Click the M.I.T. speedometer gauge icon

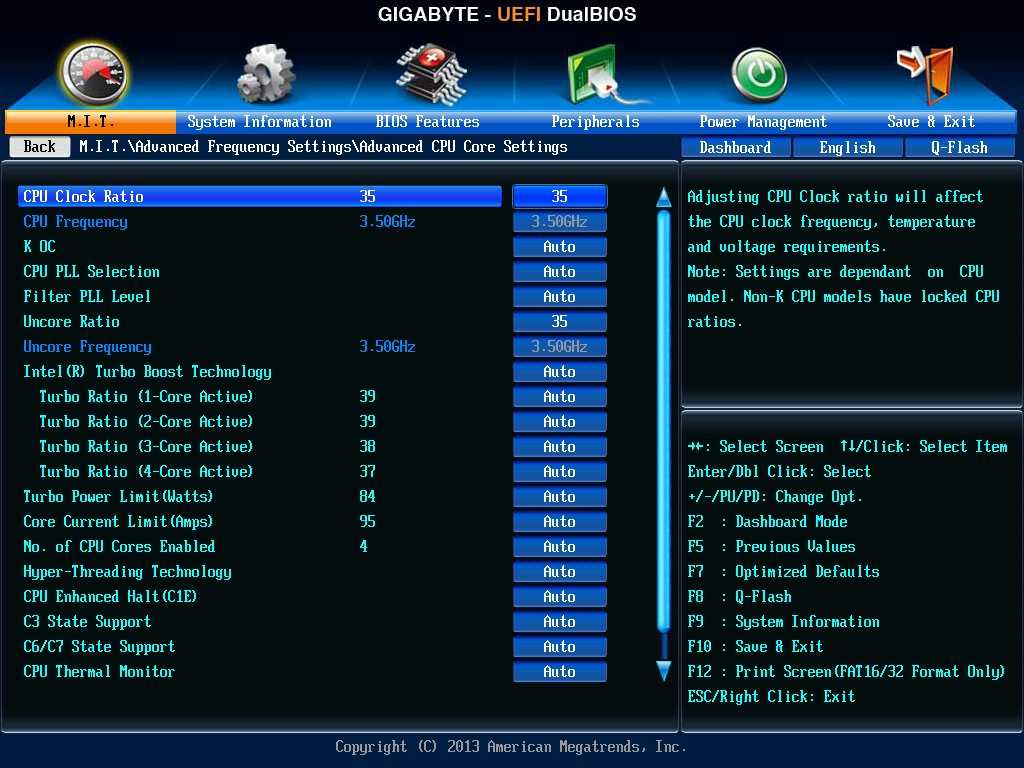click(x=93, y=73)
